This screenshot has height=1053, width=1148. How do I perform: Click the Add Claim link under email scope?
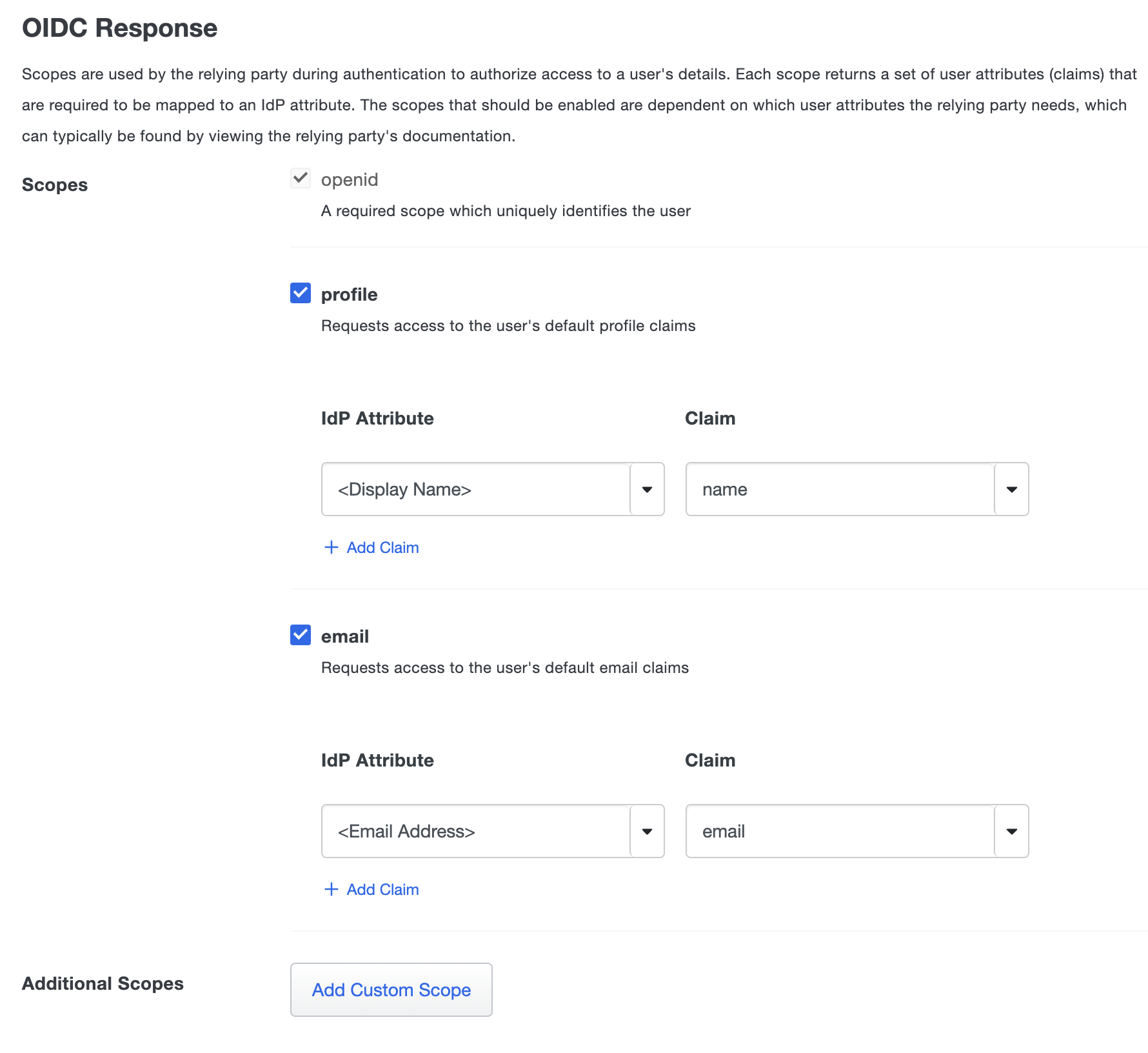coord(382,889)
